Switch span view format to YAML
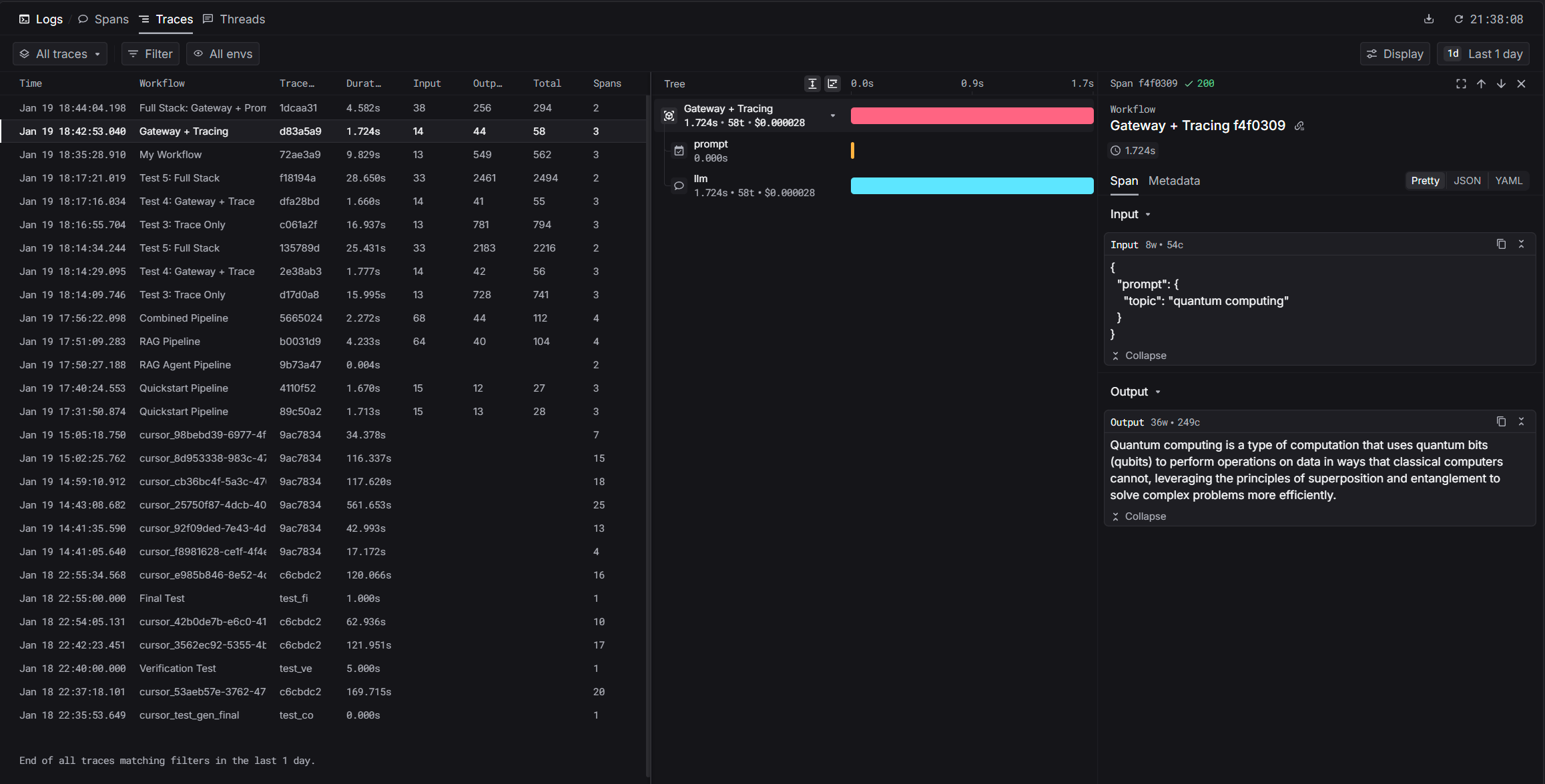Viewport: 1545px width, 784px height. coord(1508,181)
